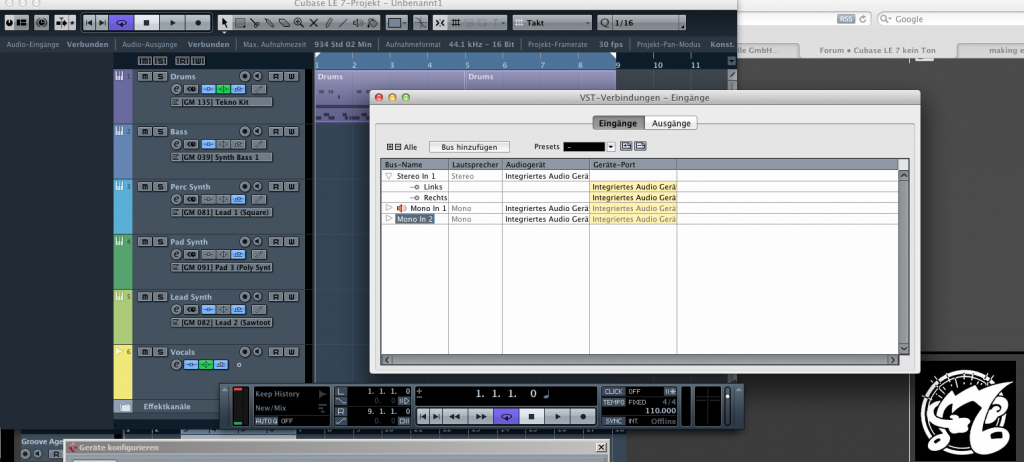Select the Mute X tool
Screen dimensions: 1024x462
[x=313, y=23]
